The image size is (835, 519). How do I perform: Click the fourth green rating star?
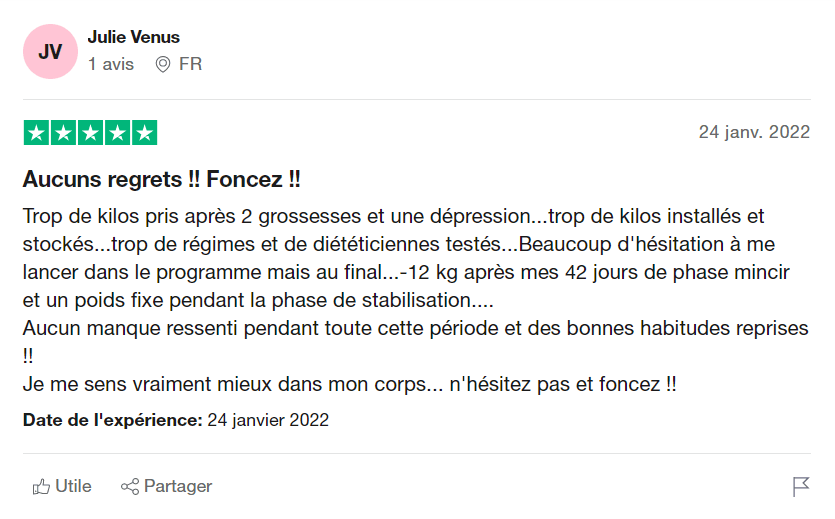tap(117, 133)
